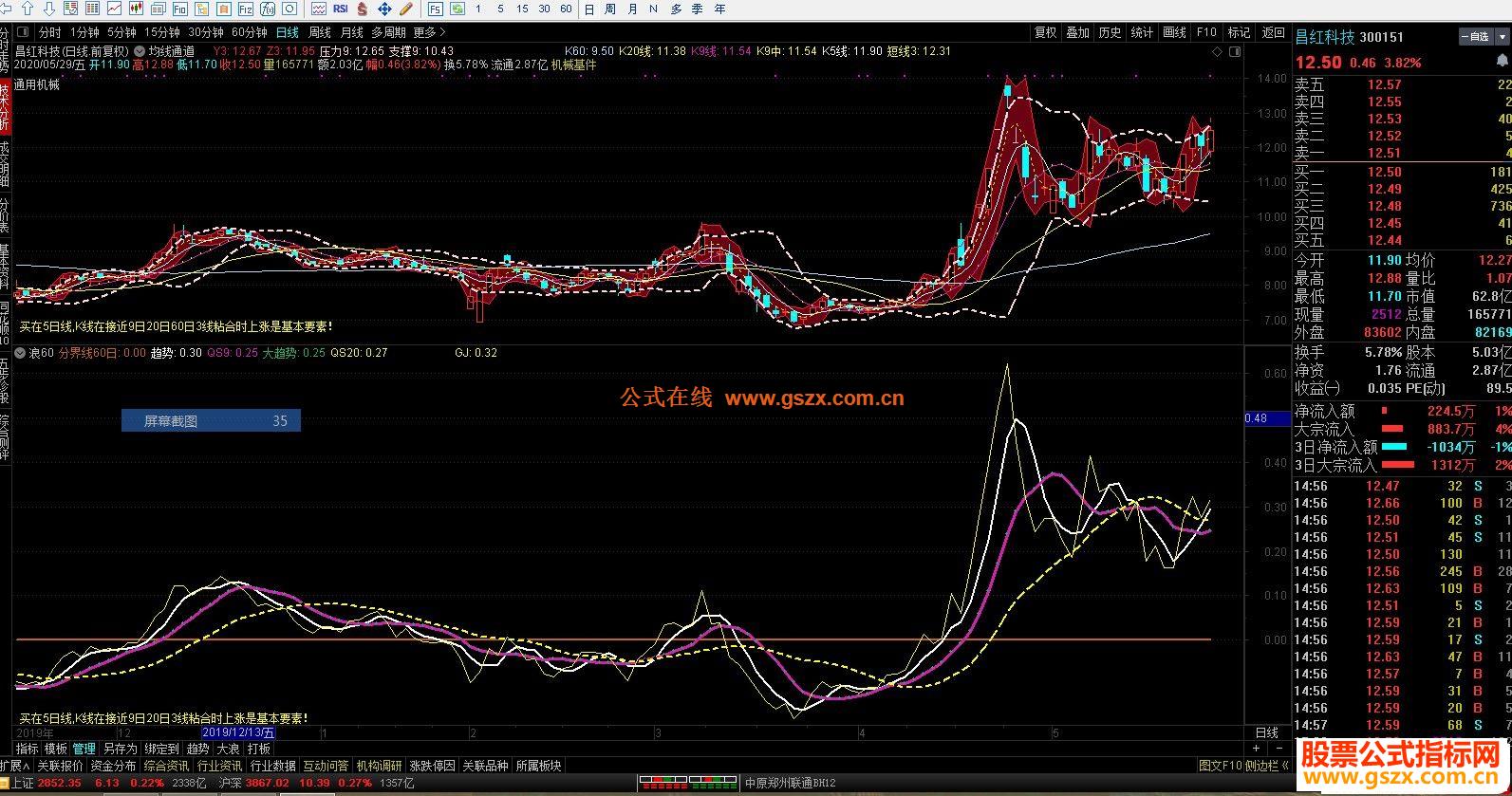
Task: Open the 资金分布 bottom tab
Action: pos(113,766)
